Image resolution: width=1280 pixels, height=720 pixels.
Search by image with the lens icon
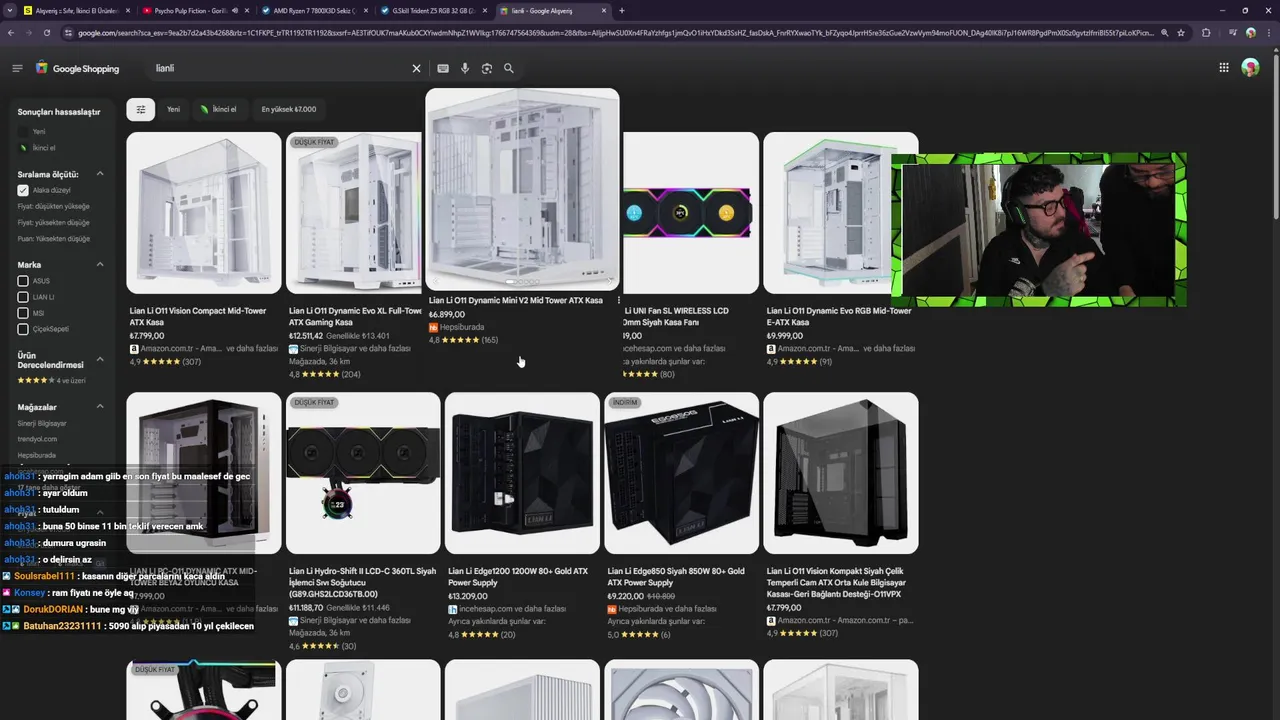[487, 68]
